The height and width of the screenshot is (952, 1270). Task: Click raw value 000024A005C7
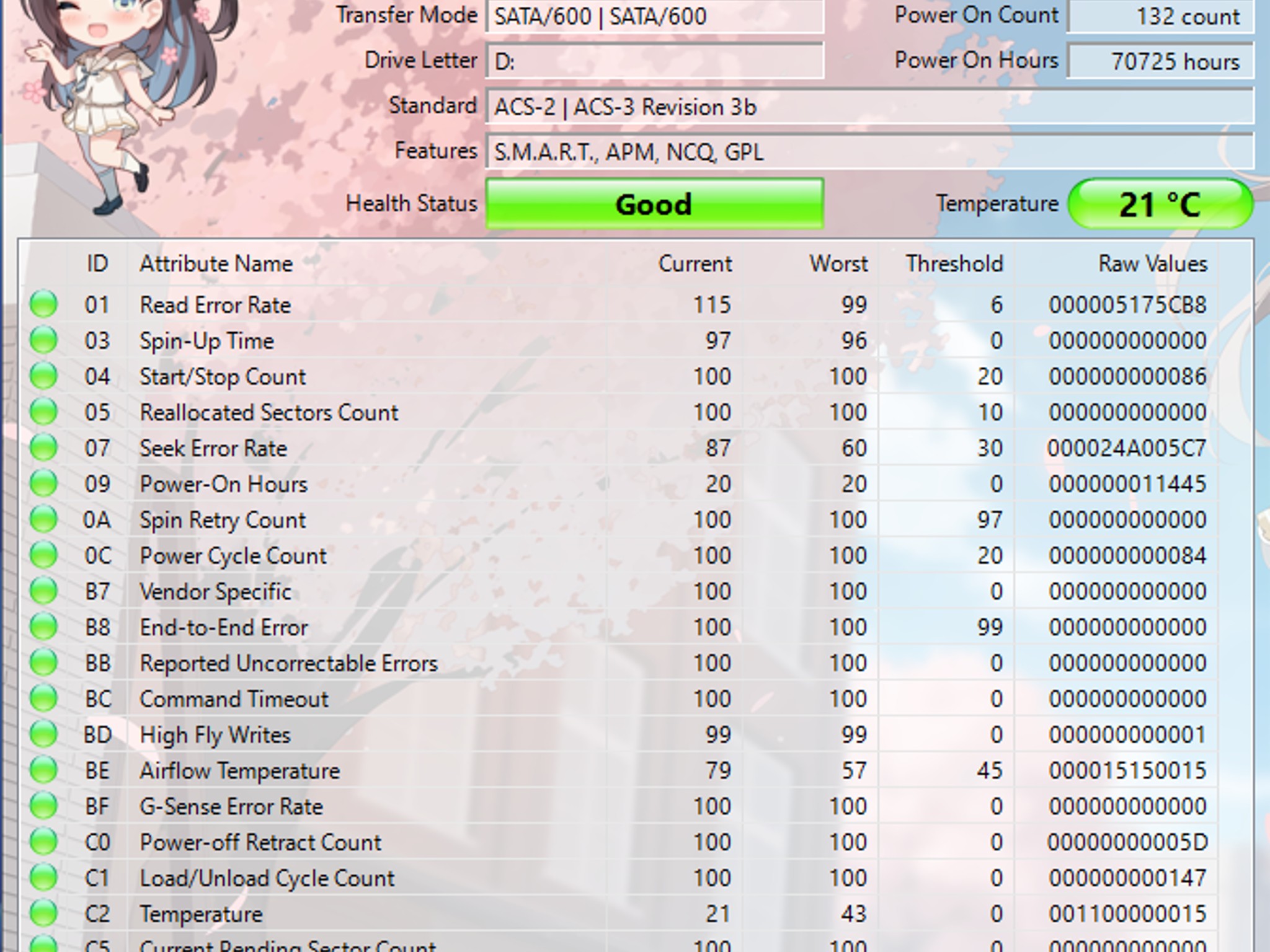(x=1127, y=448)
